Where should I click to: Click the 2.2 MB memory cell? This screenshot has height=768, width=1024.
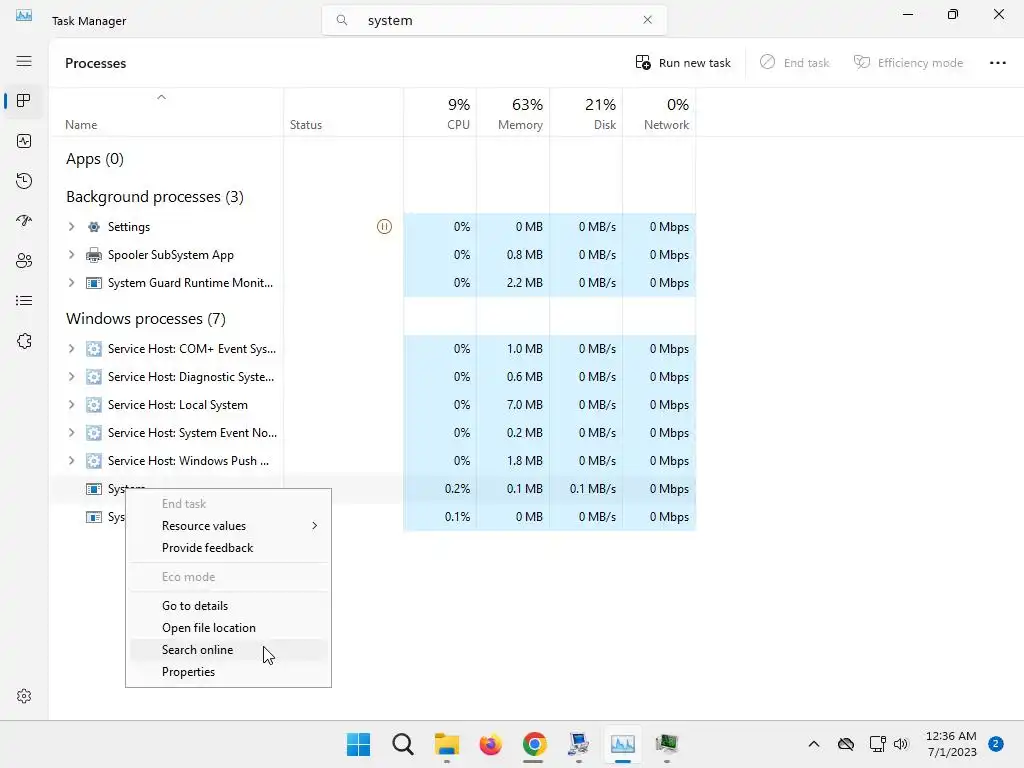point(513,283)
